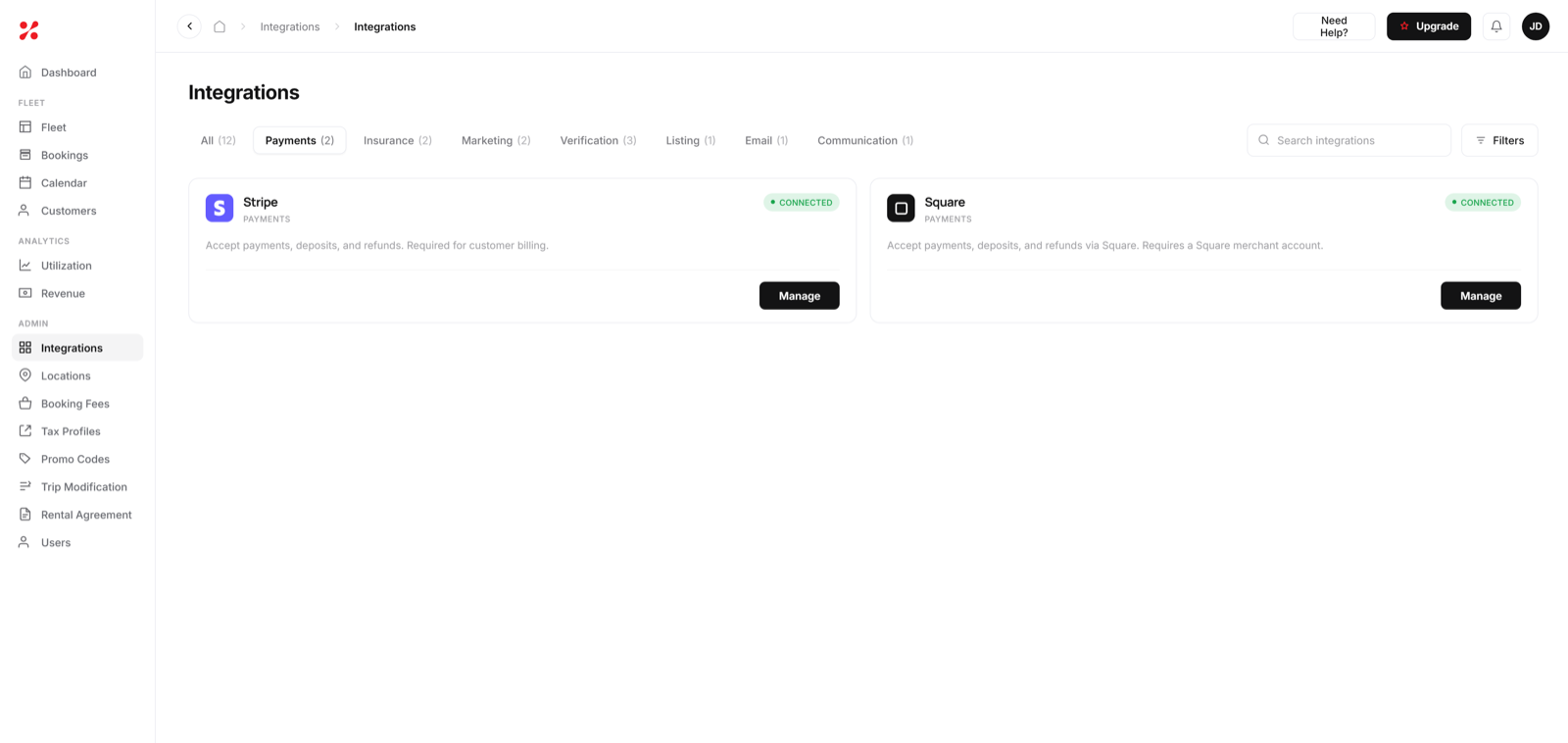Switch to the Marketing tab
The width and height of the screenshot is (1568, 743).
[x=496, y=140]
